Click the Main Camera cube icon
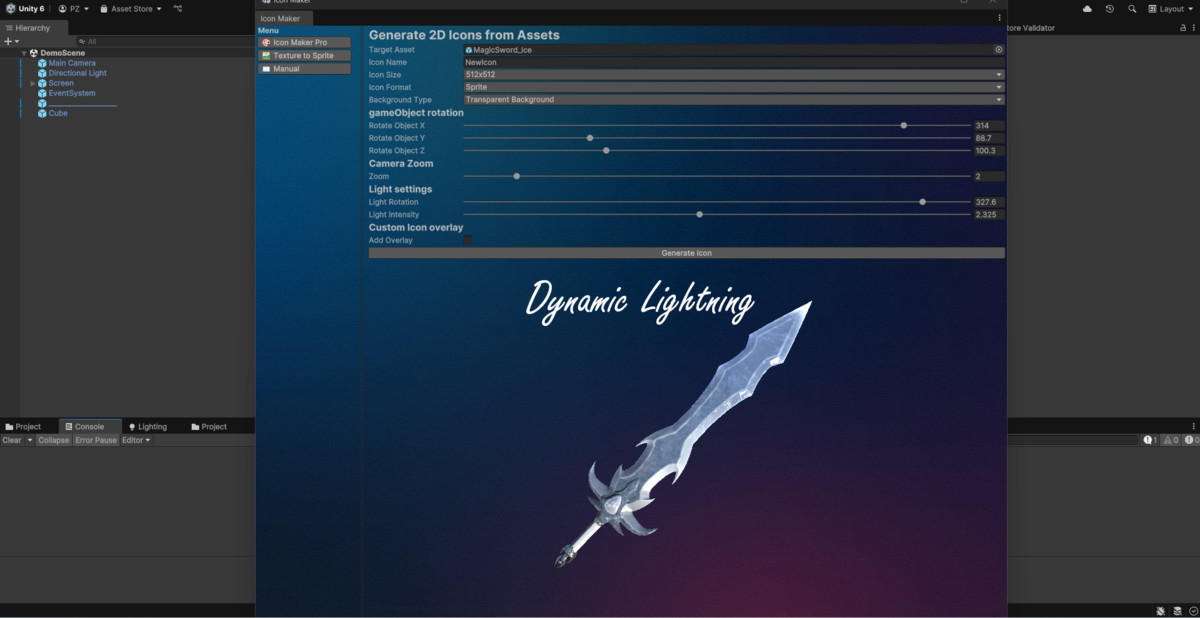1200x618 pixels. pyautogui.click(x=42, y=63)
